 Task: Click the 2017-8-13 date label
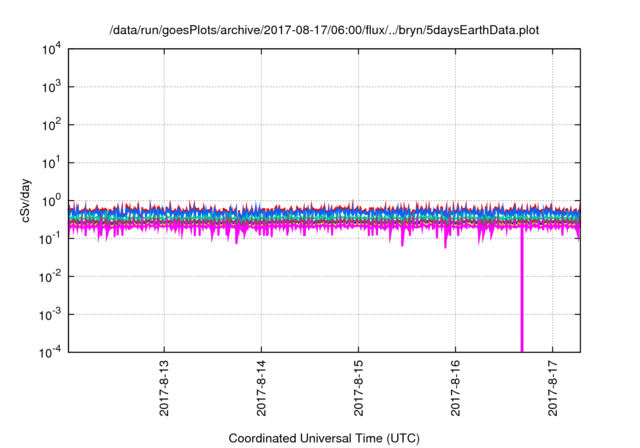coord(164,388)
